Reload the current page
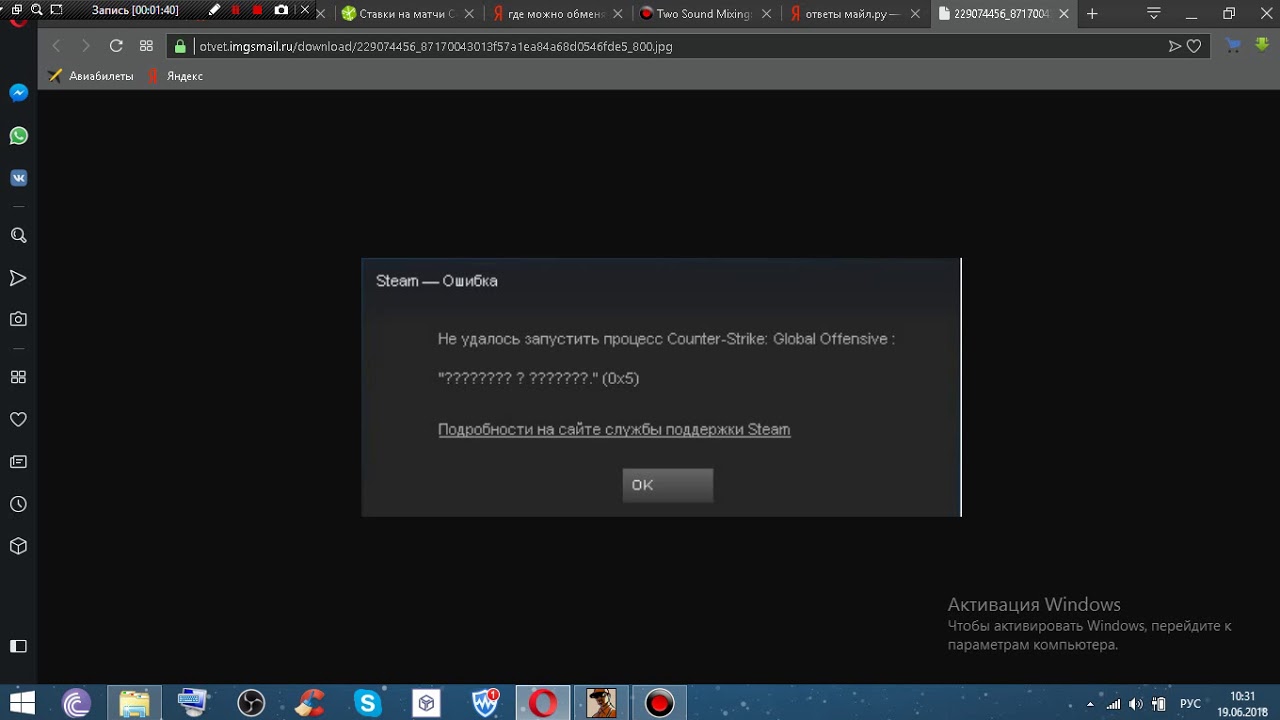The width and height of the screenshot is (1280, 720). click(116, 46)
